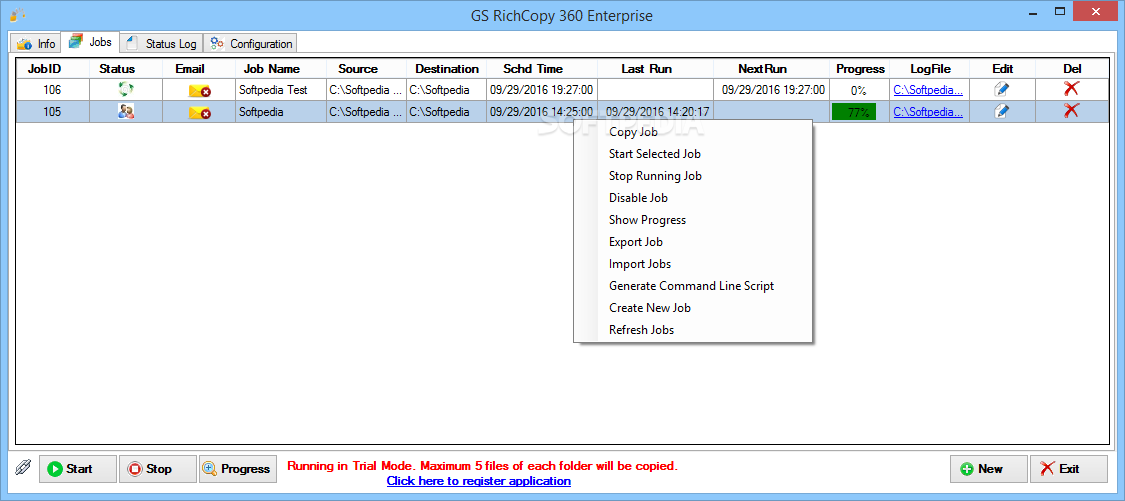This screenshot has height=501, width=1125.
Task: Click the Exit button
Action: coord(1068,469)
